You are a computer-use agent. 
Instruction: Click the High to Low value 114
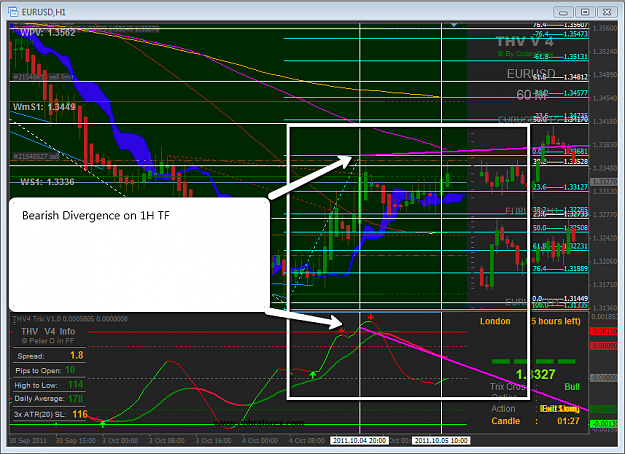pyautogui.click(x=75, y=385)
